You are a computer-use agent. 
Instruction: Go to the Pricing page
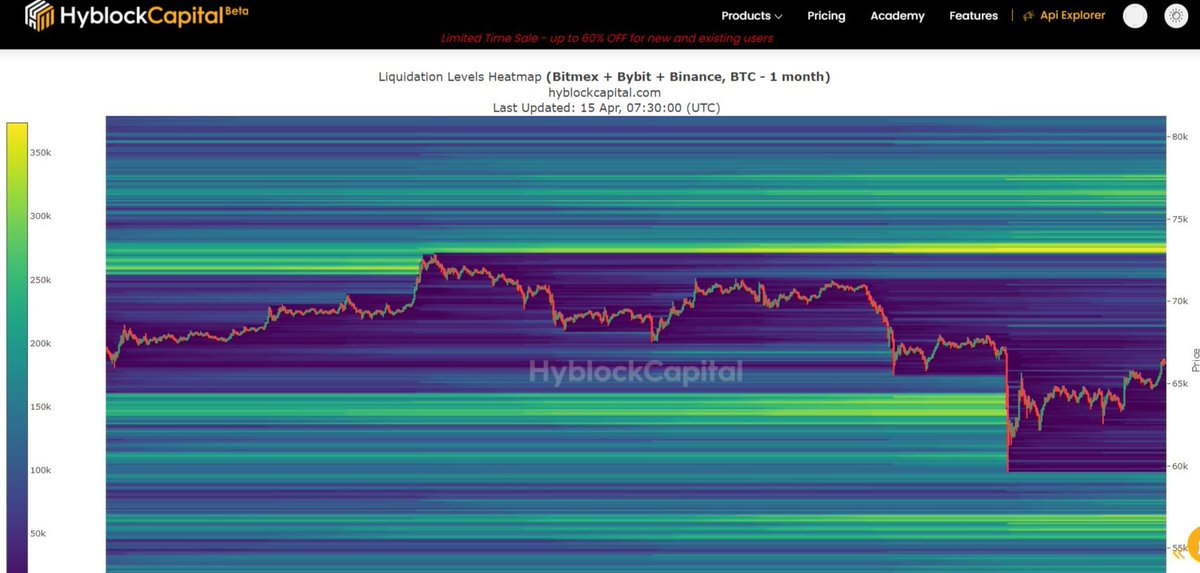pos(826,16)
